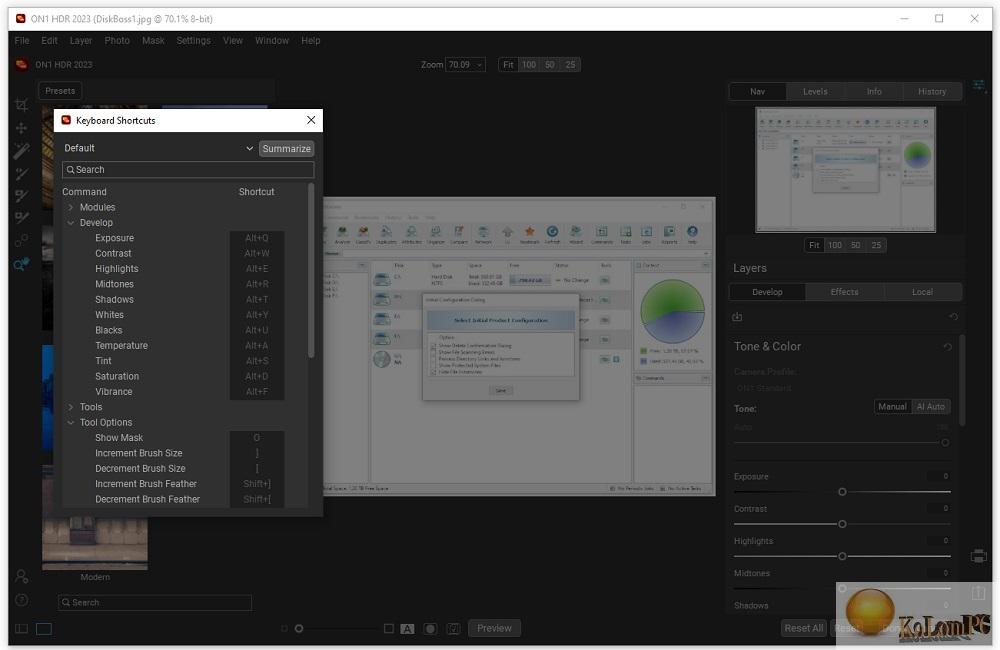Viewport: 1000px width, 650px height.
Task: Select the magic wand brush tool icon
Action: coord(21,151)
